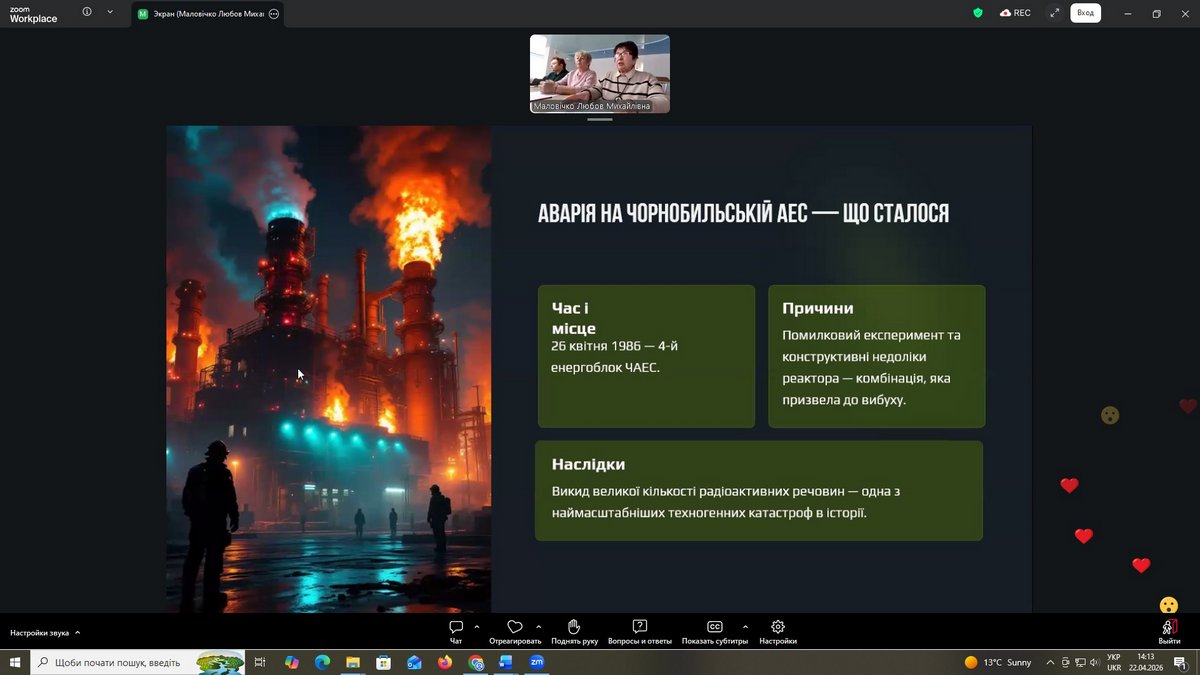
Task: Click the REC recording indicator
Action: [x=1015, y=13]
